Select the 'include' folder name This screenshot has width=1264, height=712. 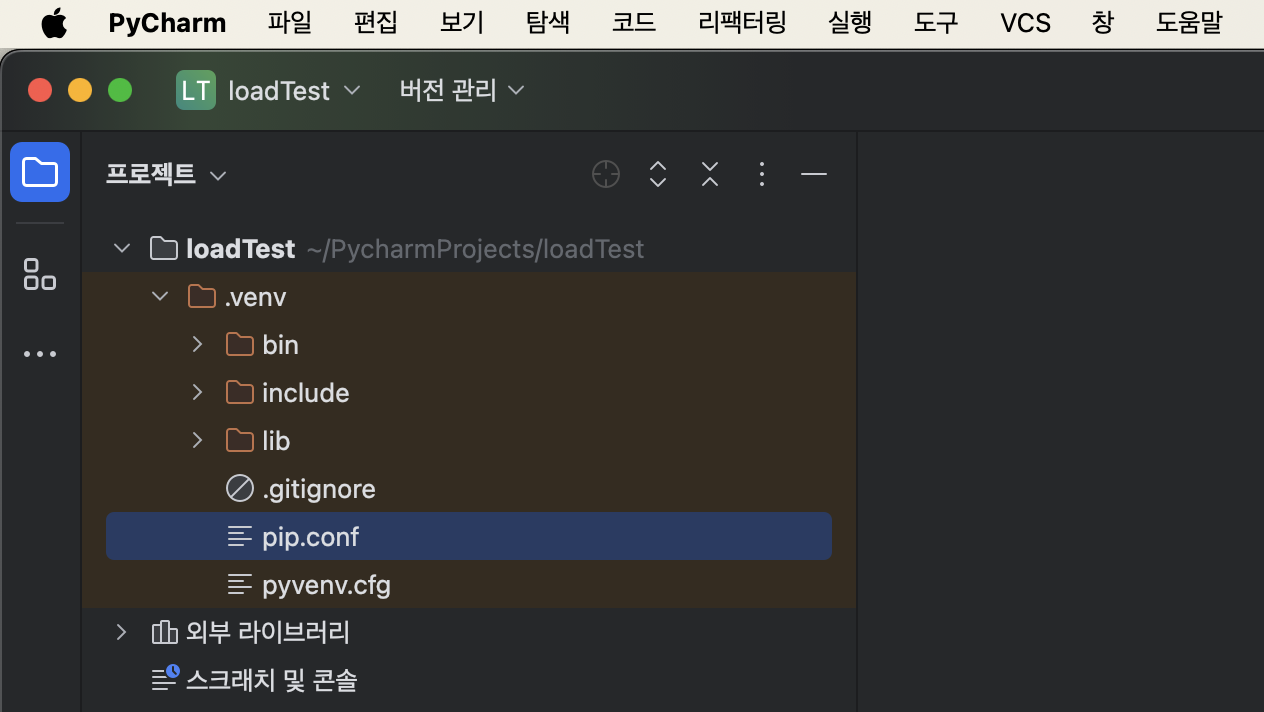click(x=305, y=393)
